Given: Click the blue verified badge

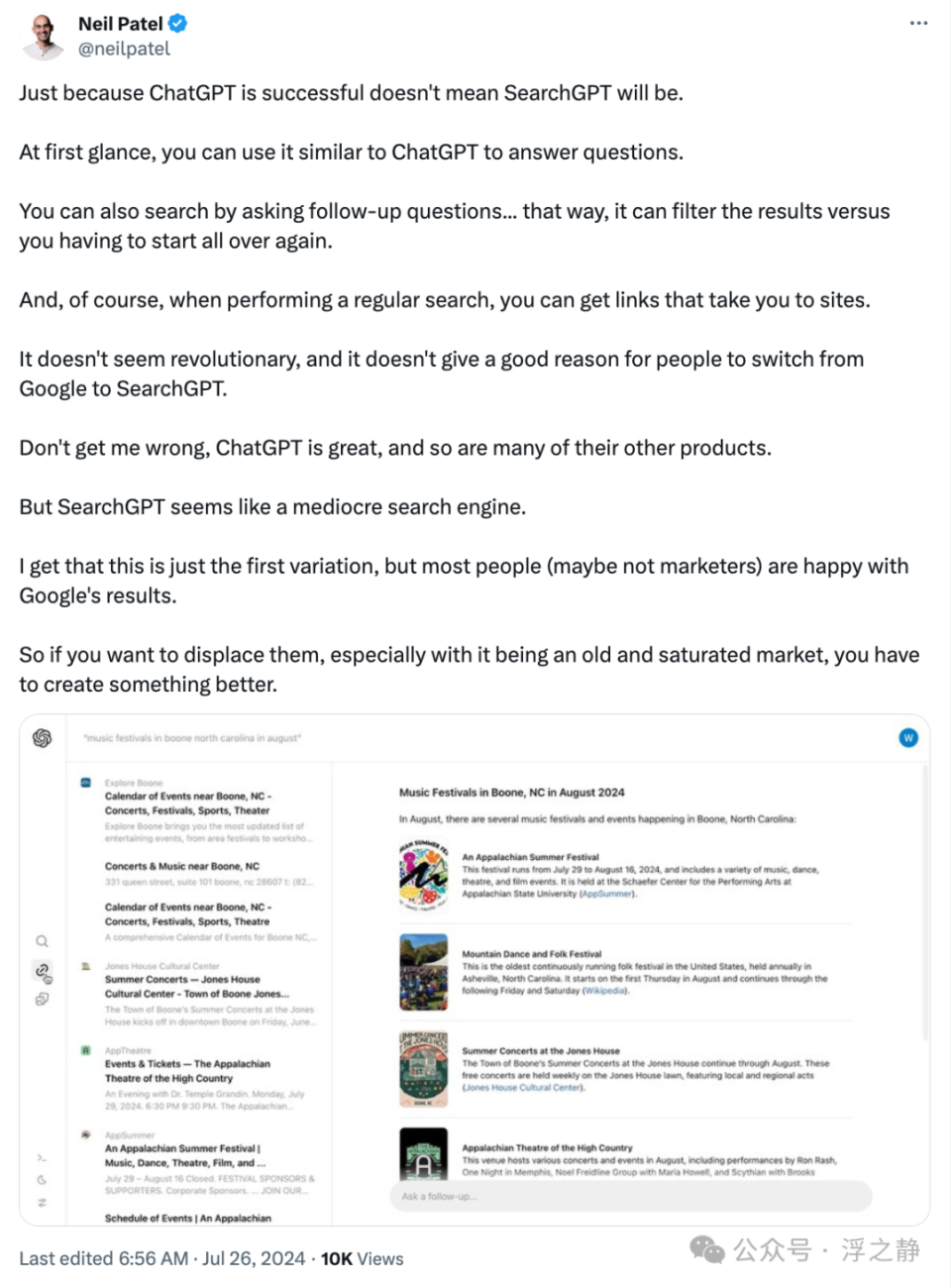Looking at the screenshot, I should tap(178, 23).
